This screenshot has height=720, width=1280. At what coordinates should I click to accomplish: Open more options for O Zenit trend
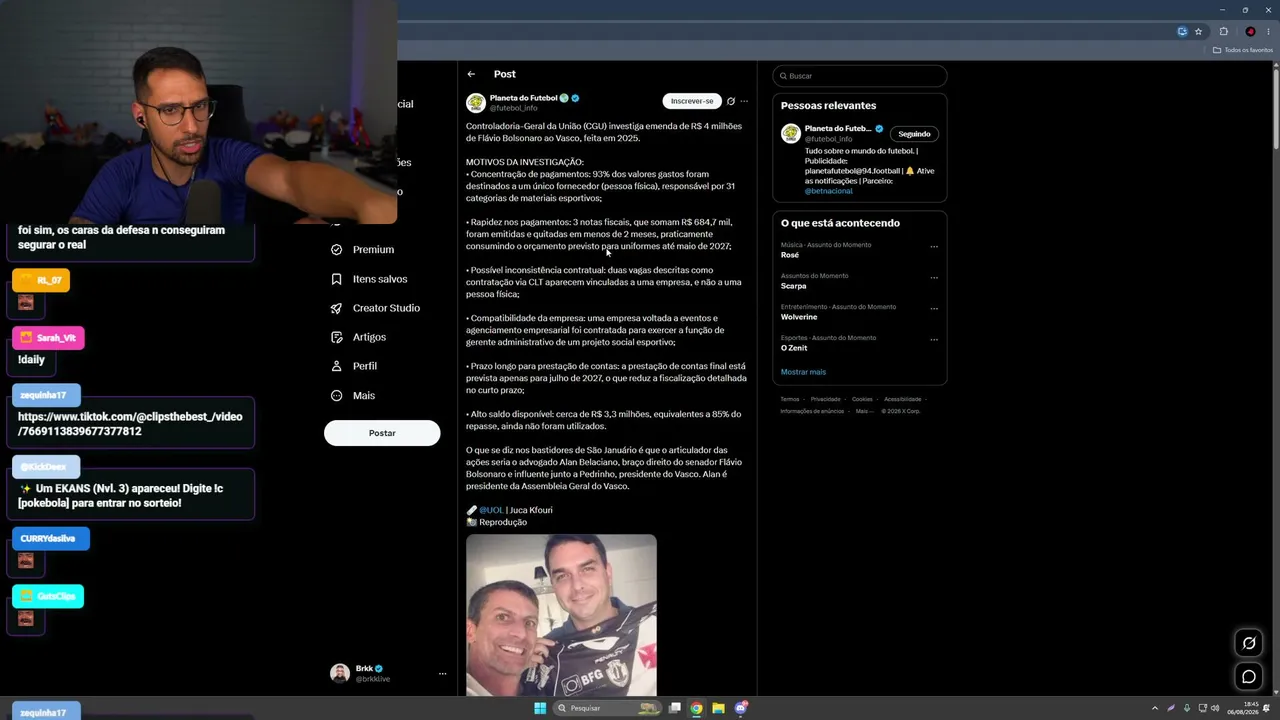934,339
